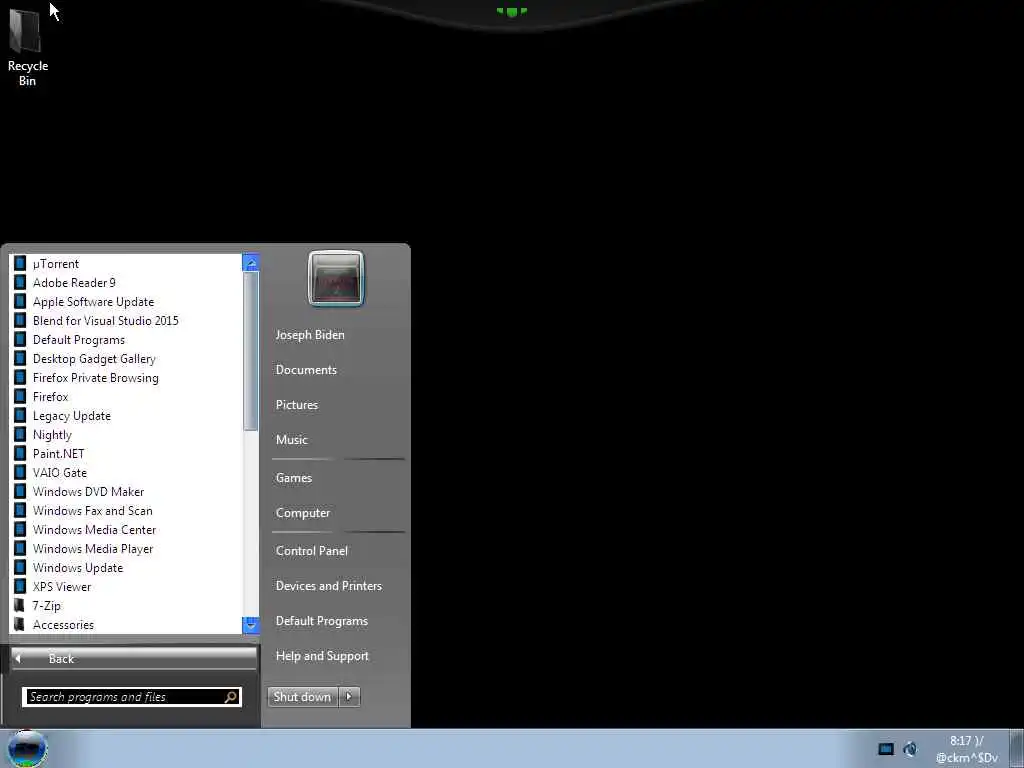Click the Apple Software Update icon

[x=20, y=301]
